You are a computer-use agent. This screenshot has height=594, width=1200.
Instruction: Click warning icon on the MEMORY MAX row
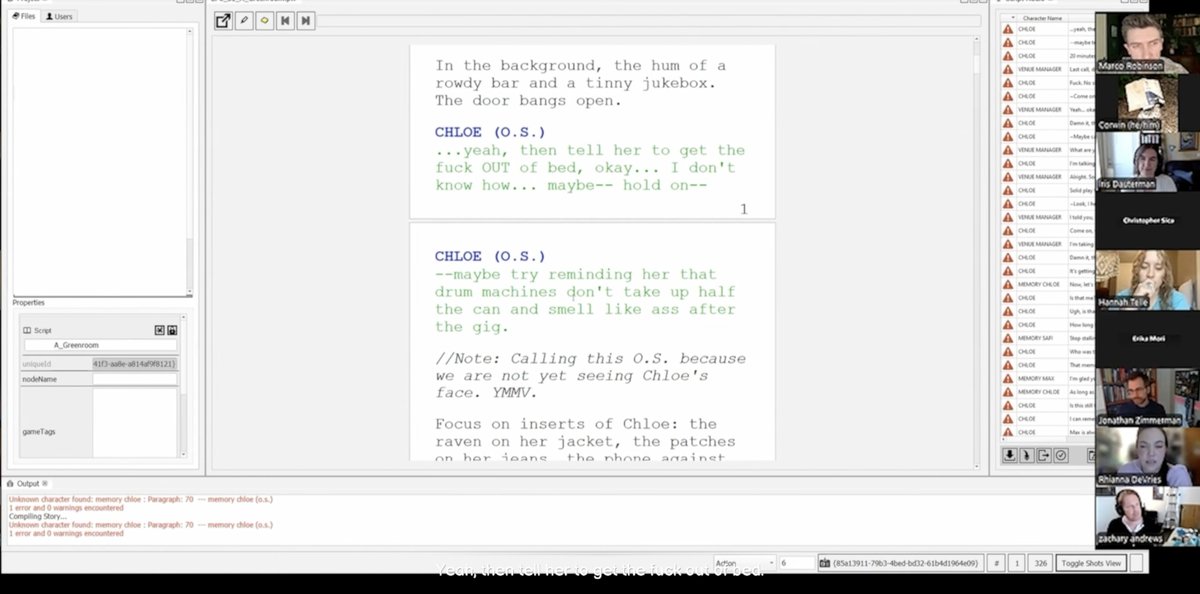(x=1008, y=378)
